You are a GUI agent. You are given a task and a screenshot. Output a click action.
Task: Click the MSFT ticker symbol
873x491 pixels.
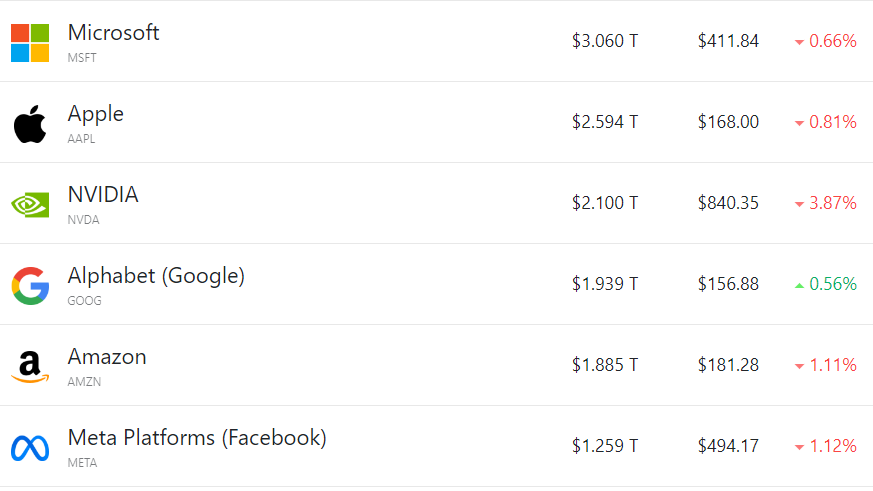click(82, 58)
